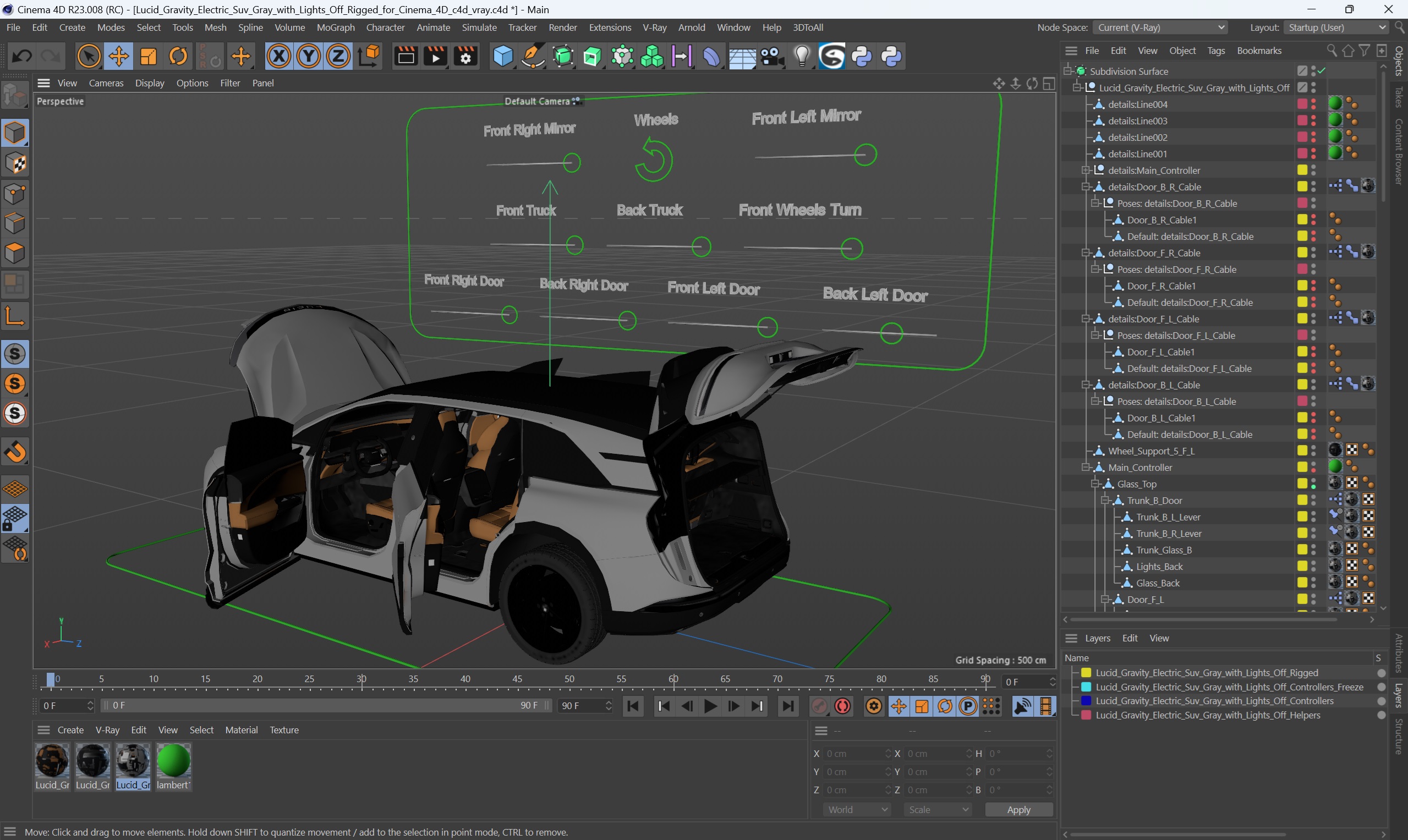Click Render to Picture Viewer icon
The image size is (1408, 840).
tap(435, 56)
